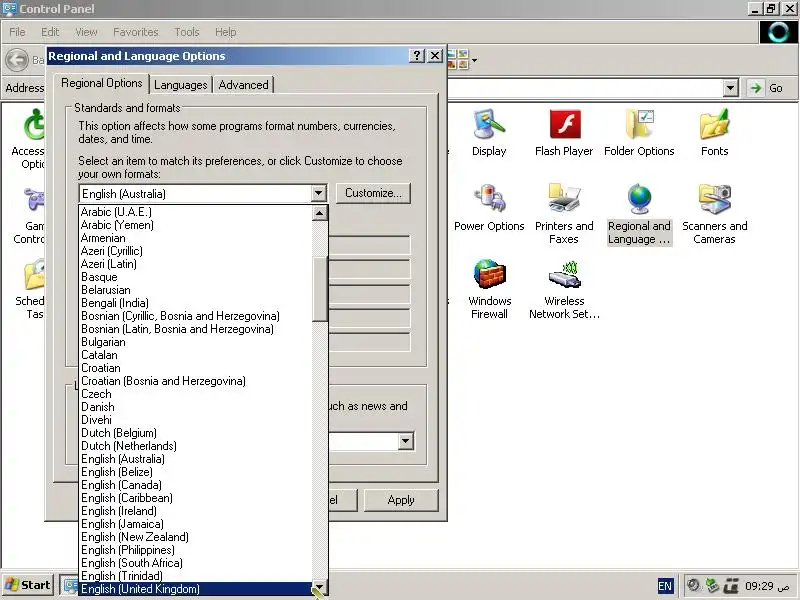Open the address bar dropdown arrow

[x=731, y=88]
